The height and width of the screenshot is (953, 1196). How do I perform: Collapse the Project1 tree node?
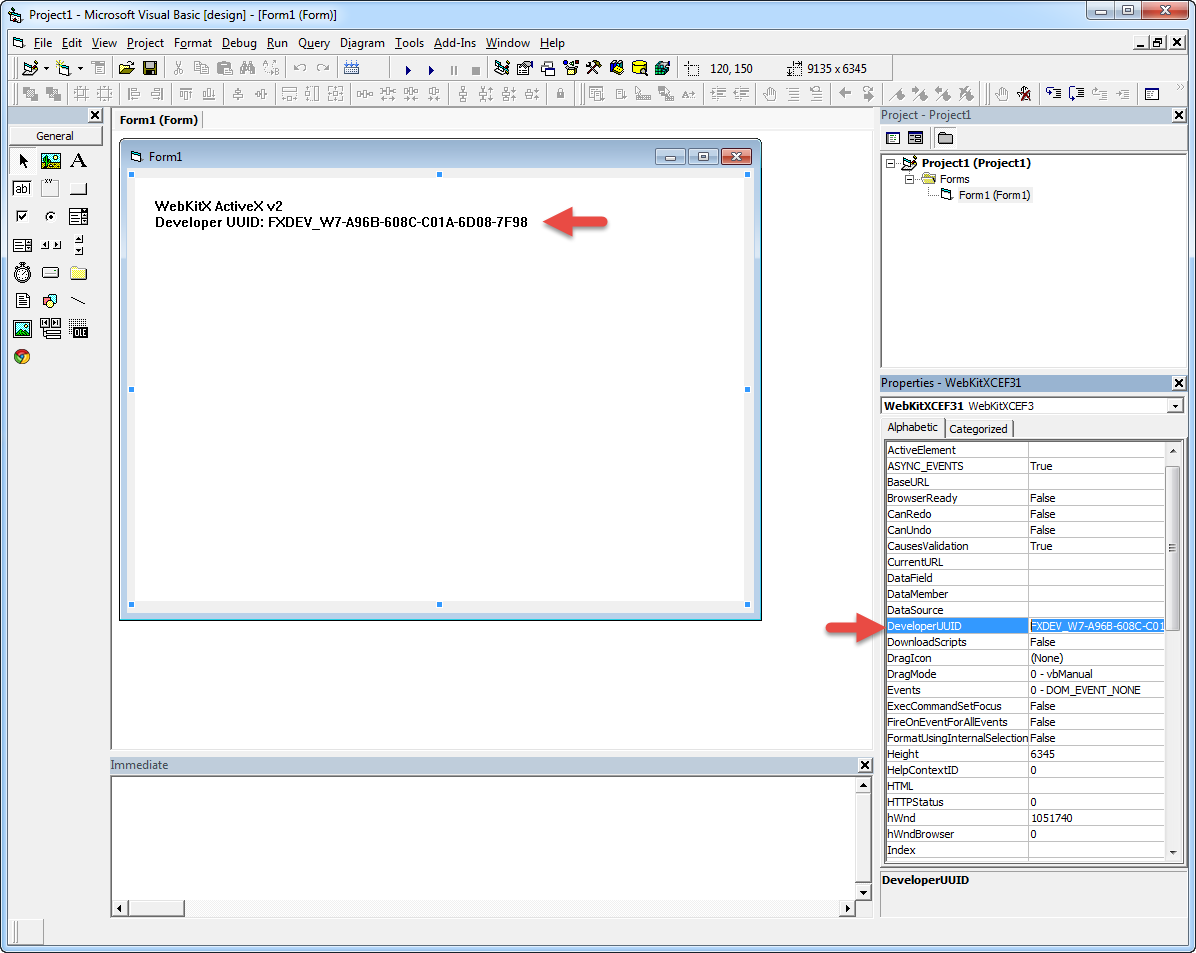point(890,163)
